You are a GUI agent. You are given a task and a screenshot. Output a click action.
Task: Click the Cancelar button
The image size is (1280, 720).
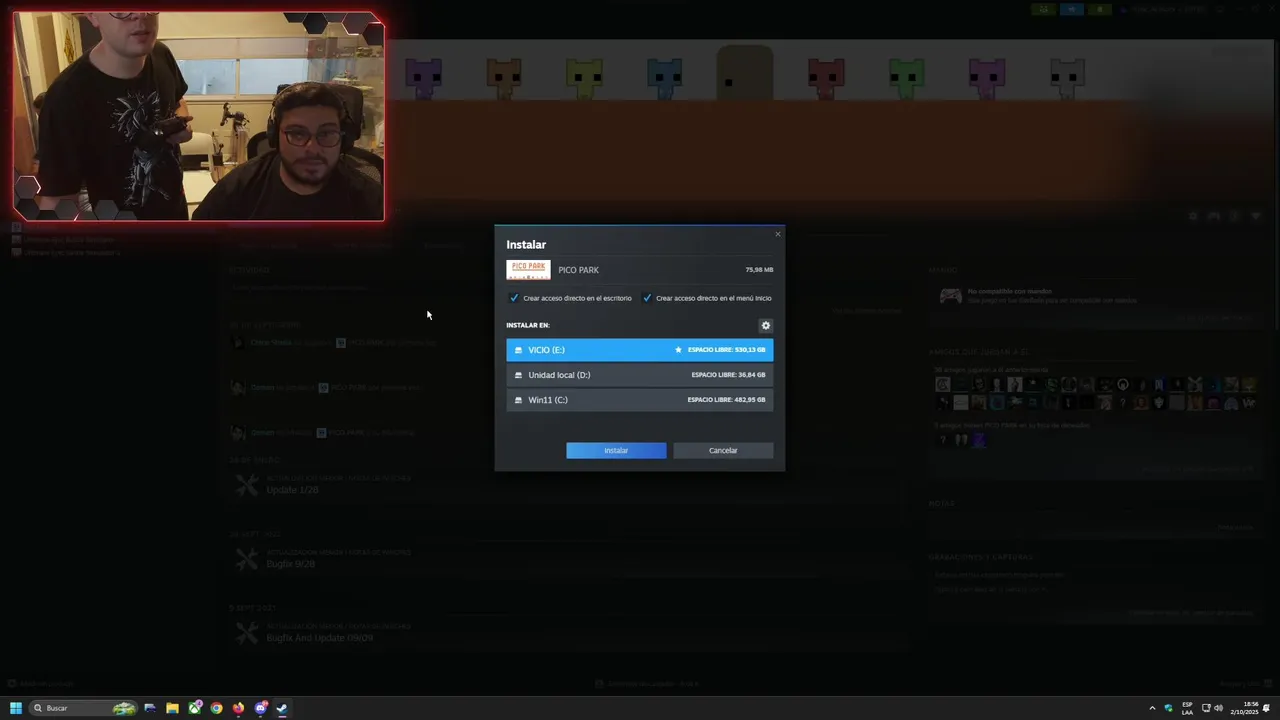click(723, 450)
